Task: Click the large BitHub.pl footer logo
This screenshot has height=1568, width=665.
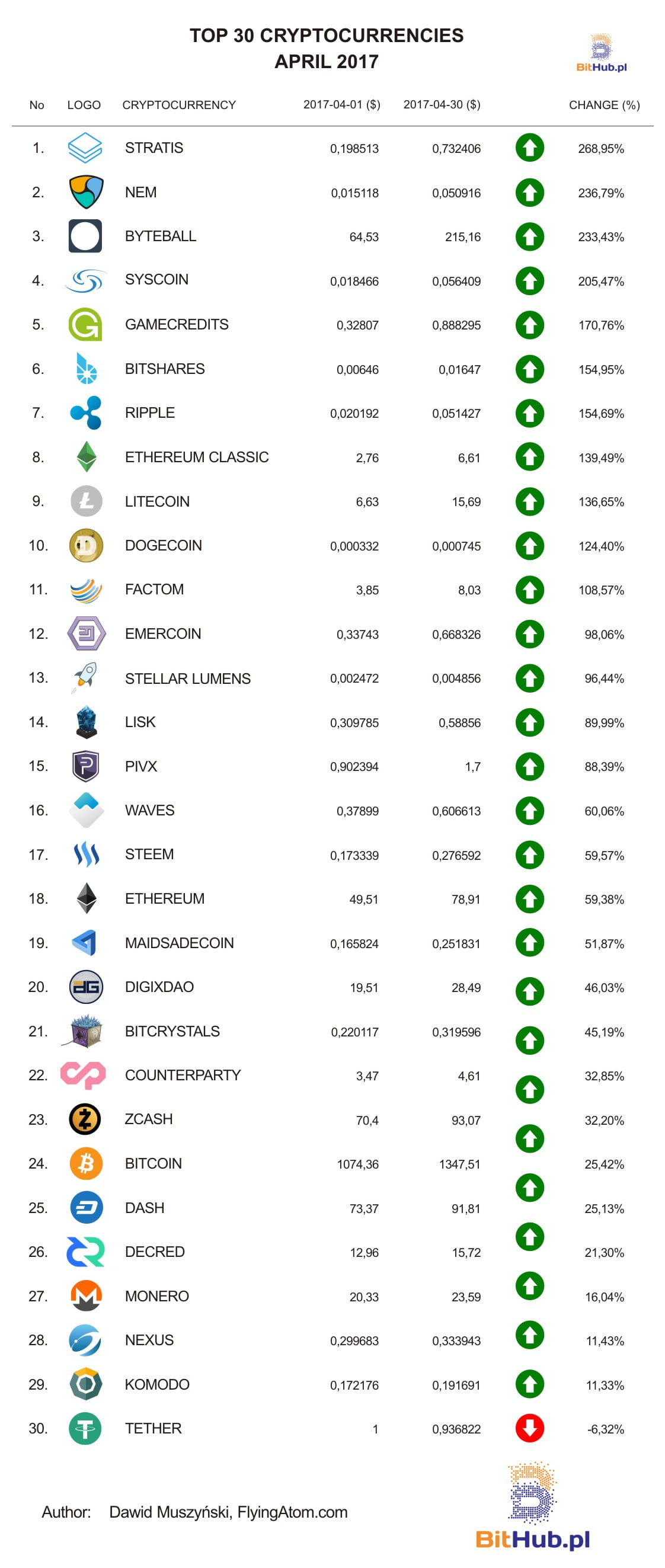Action: tap(532, 1505)
